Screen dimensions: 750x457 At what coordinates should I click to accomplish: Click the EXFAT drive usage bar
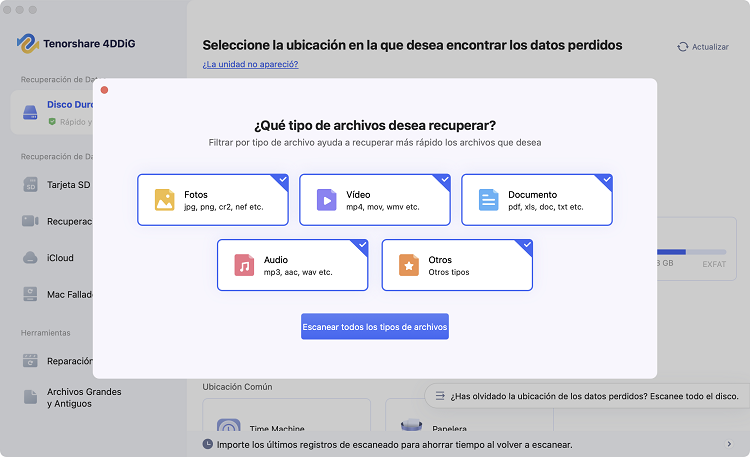coord(692,252)
